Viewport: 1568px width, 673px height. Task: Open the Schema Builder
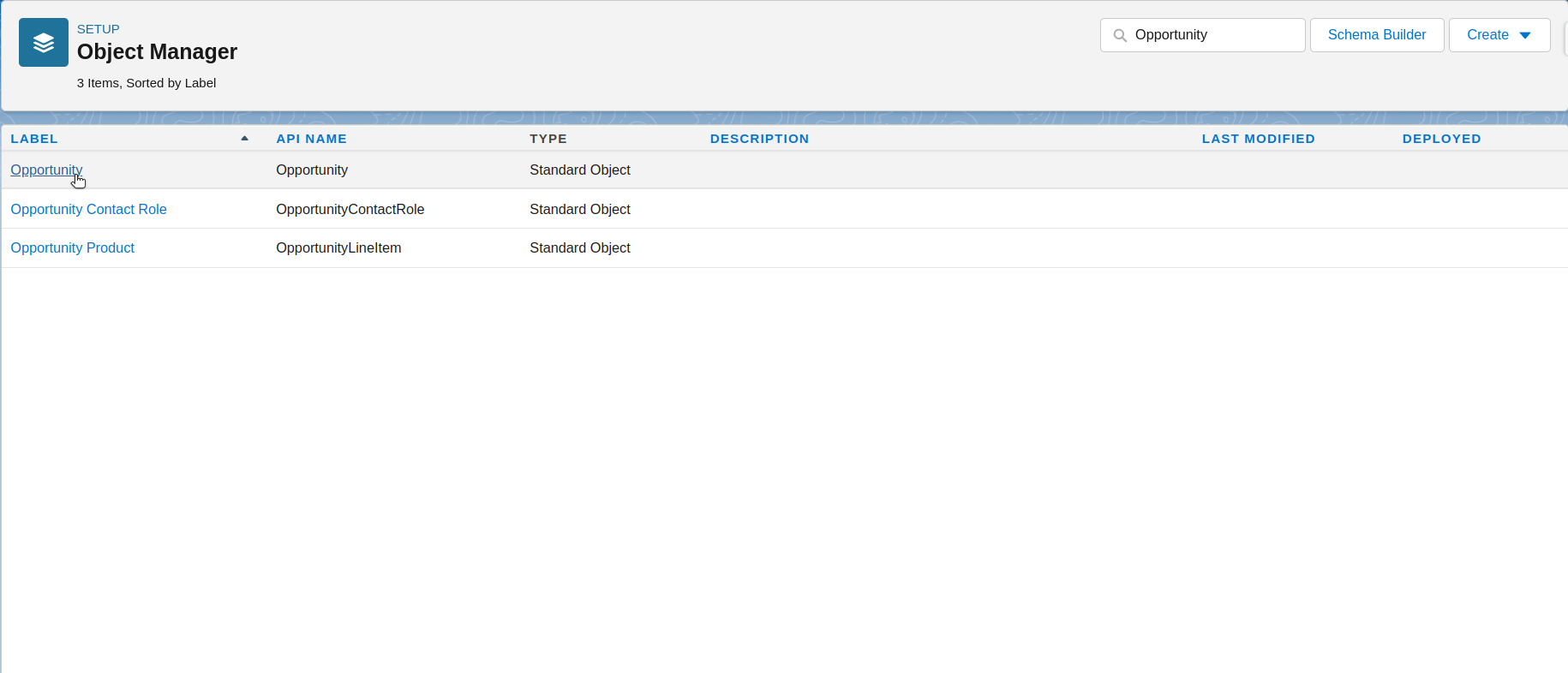(x=1377, y=35)
